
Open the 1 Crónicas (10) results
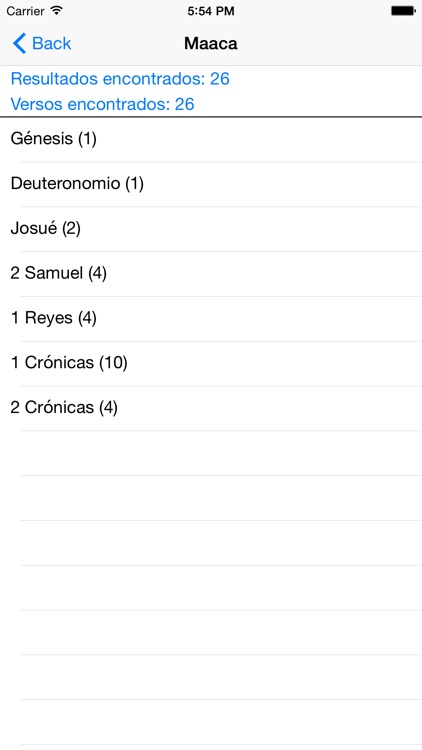pyautogui.click(x=211, y=364)
